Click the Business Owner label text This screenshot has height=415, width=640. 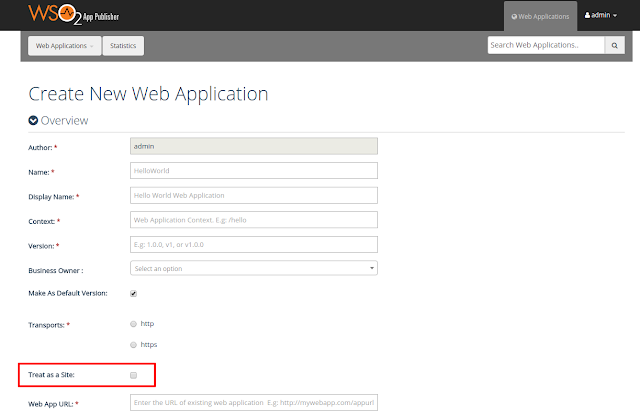[56, 271]
